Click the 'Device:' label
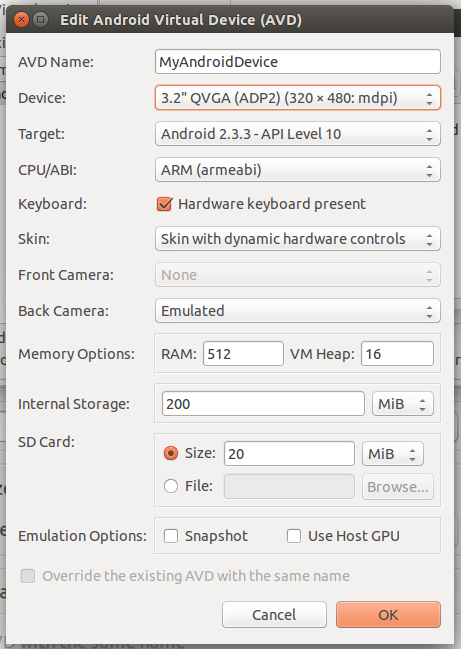The height and width of the screenshot is (649, 461). (x=42, y=98)
